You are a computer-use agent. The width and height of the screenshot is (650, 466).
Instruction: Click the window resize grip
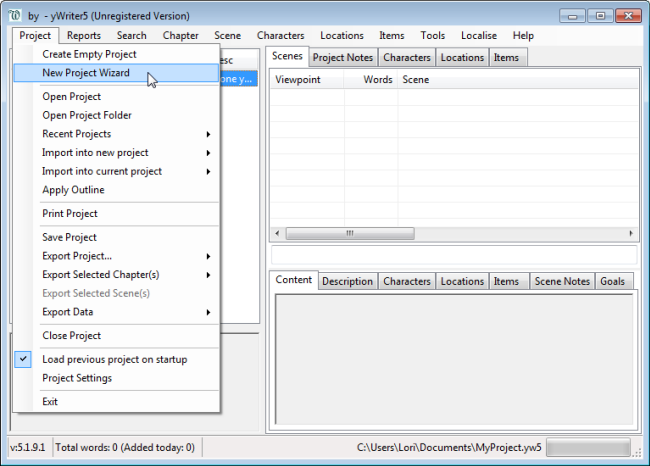pos(637,453)
